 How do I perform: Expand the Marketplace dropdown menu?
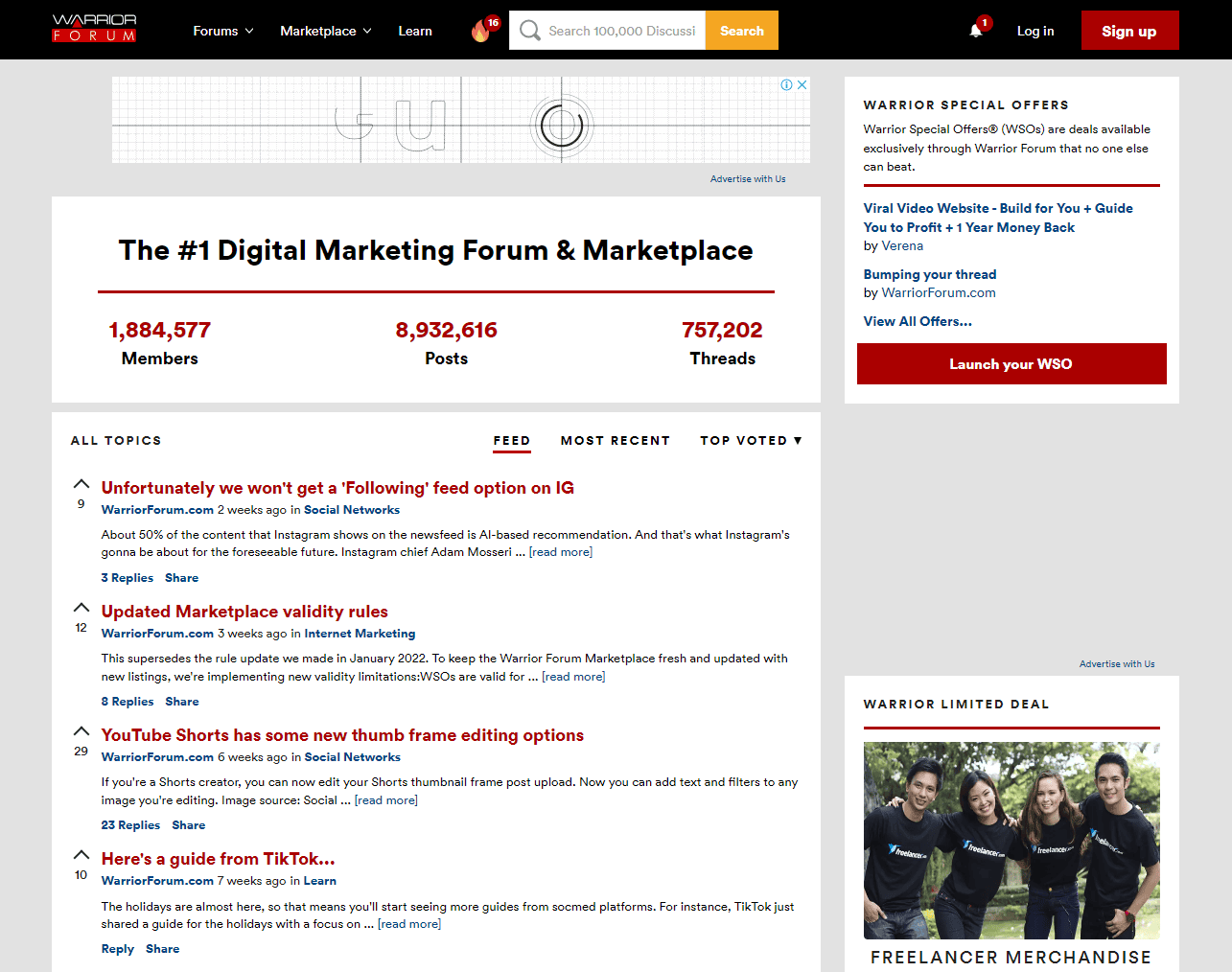tap(326, 31)
